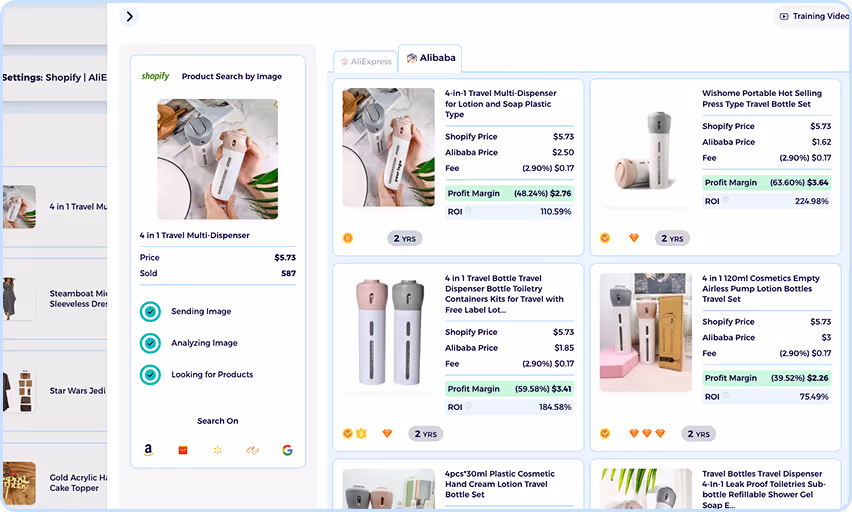
Task: Click ROI info icon on 110.59% card
Action: 468,211
